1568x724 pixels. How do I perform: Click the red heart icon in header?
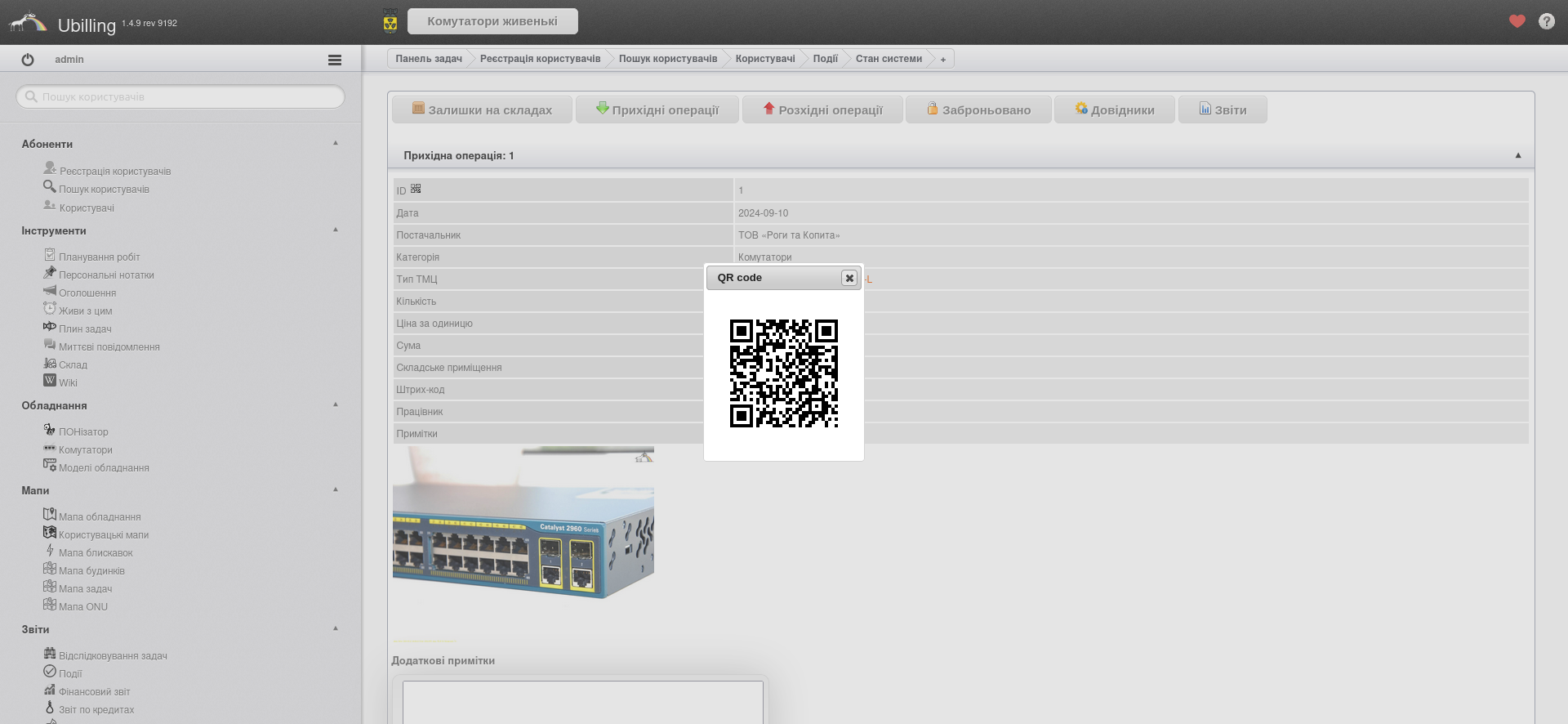(x=1517, y=22)
